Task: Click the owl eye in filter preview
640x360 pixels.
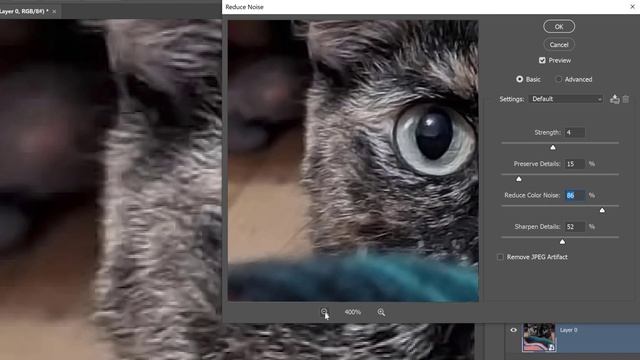Action: (x=435, y=138)
